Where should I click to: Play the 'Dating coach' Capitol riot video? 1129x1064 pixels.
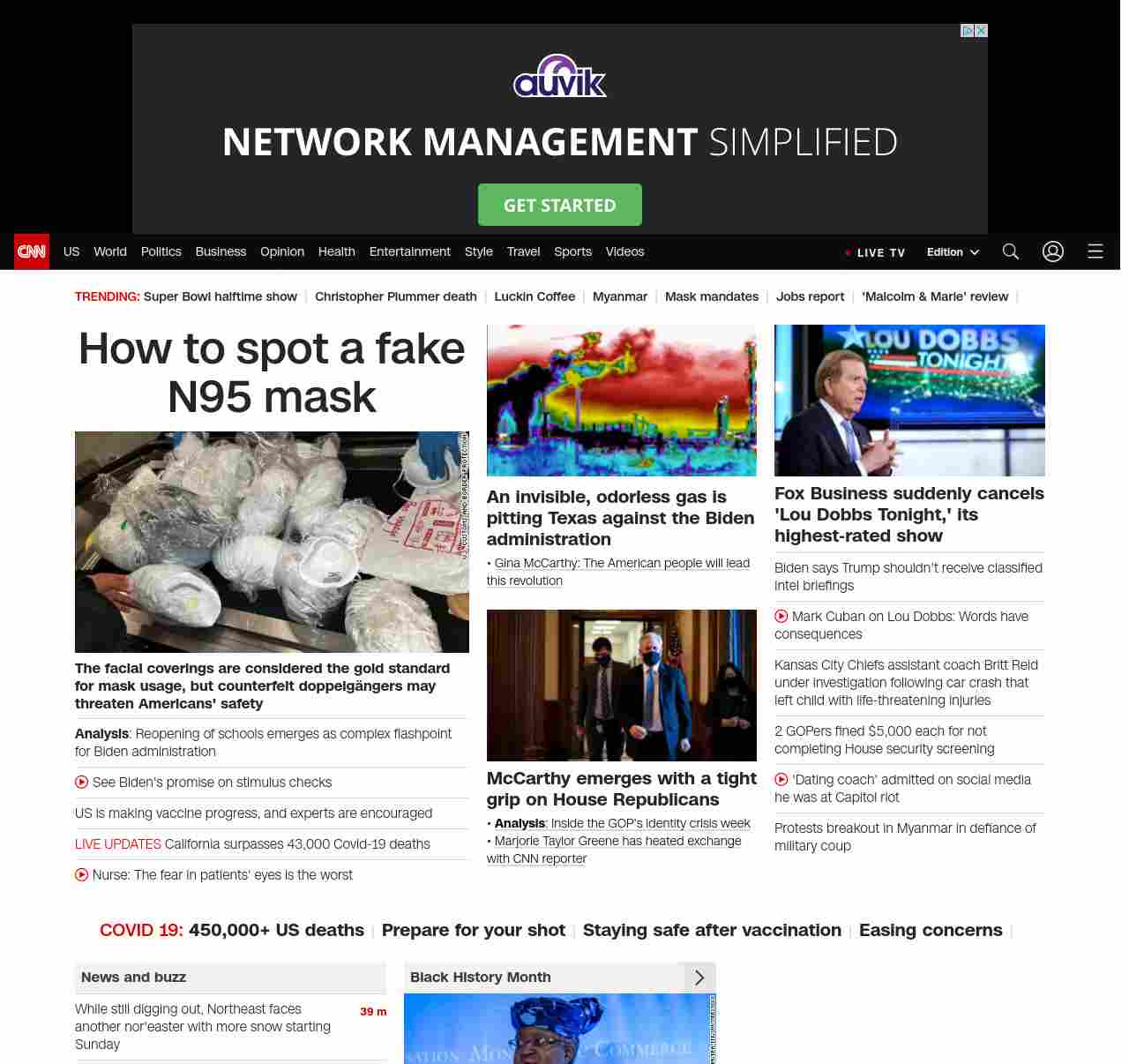(781, 780)
